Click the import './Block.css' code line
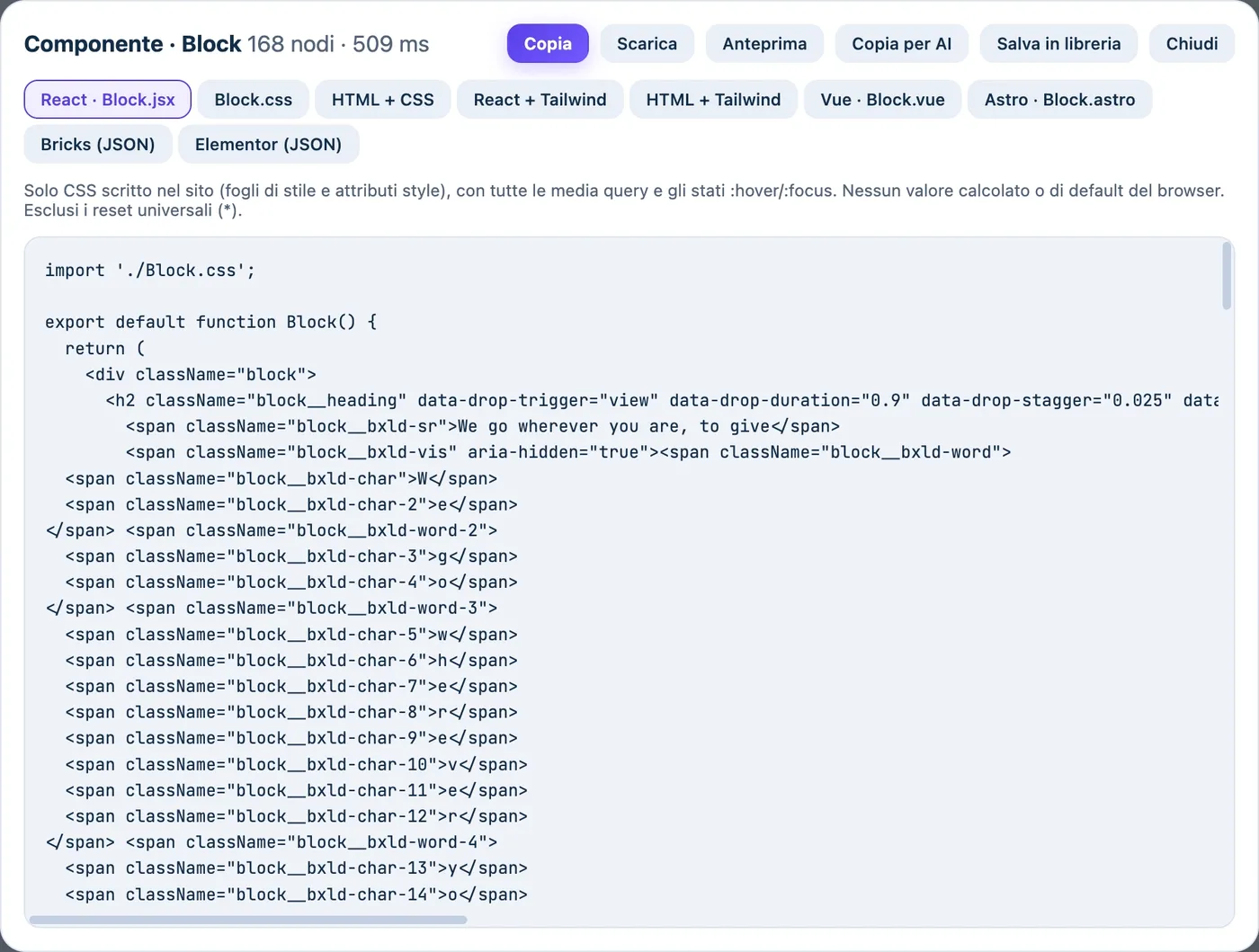Viewport: 1259px width, 952px height. pos(150,271)
